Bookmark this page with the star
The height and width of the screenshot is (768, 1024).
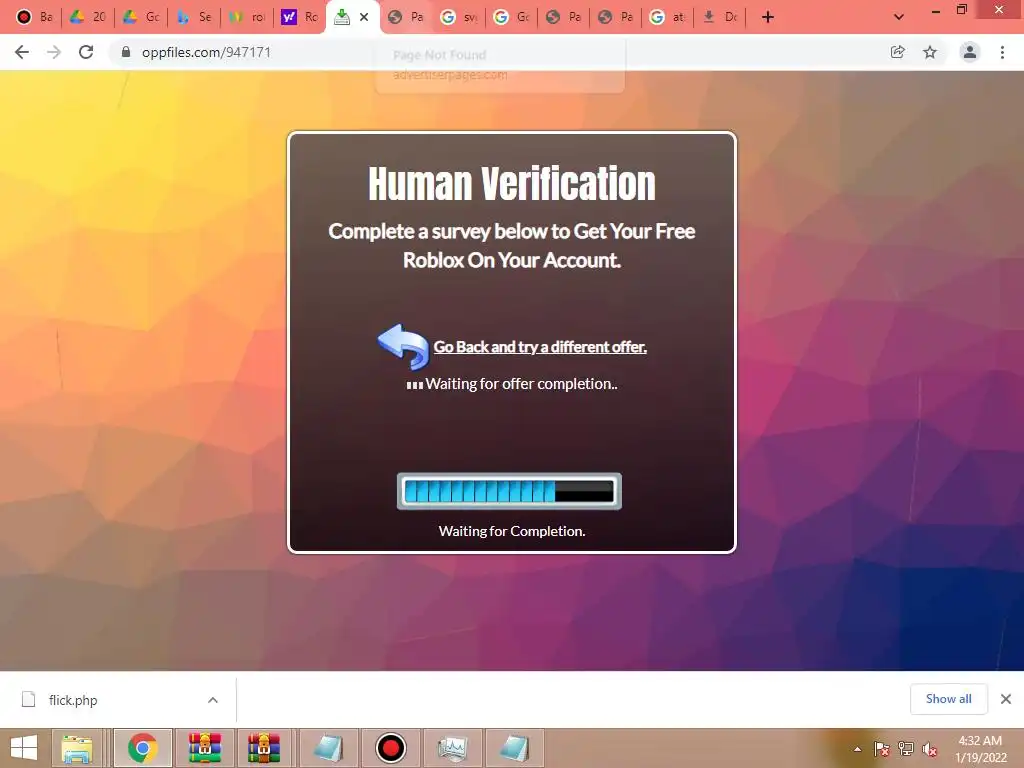point(930,52)
